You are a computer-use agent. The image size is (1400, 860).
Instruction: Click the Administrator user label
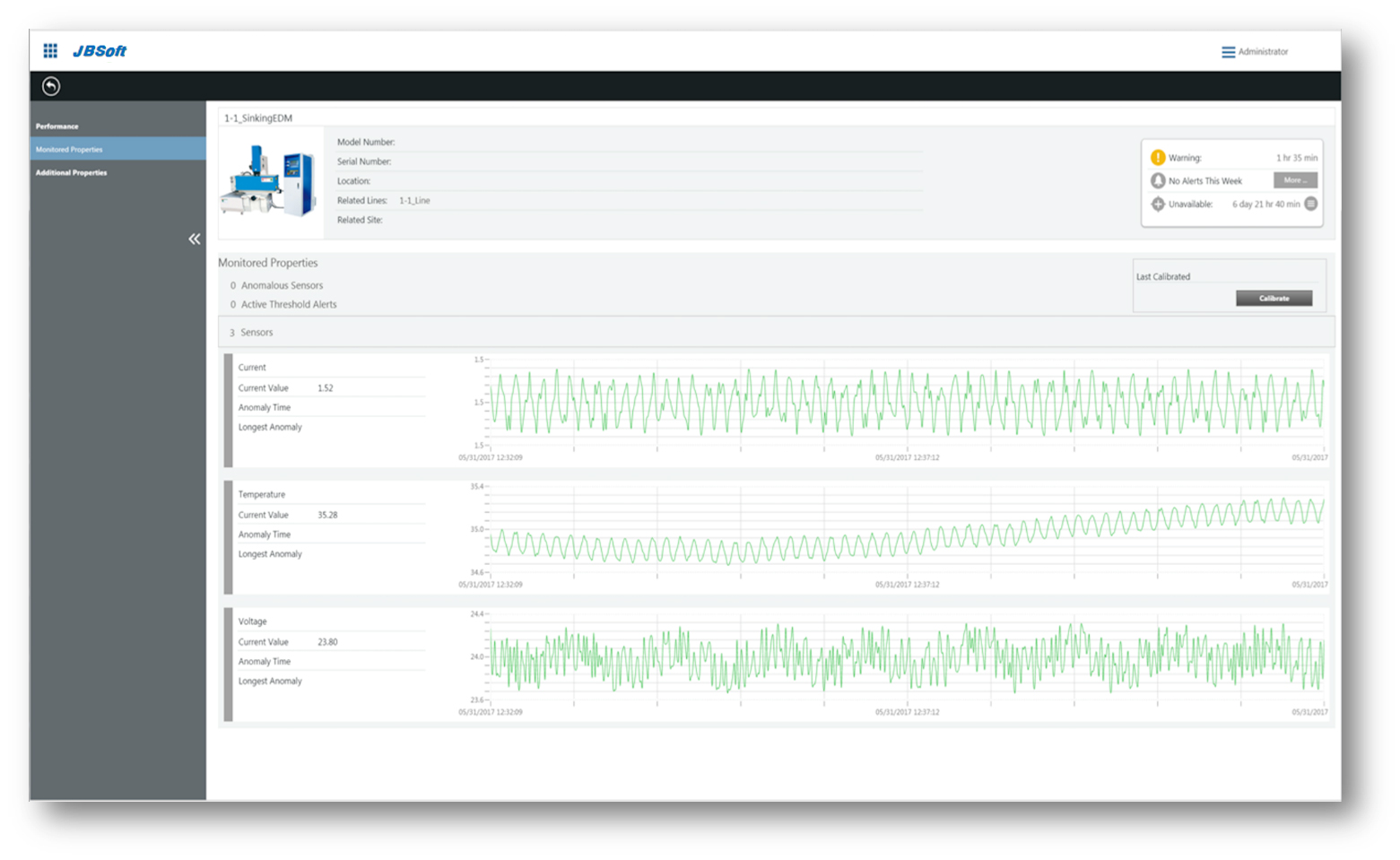tap(1263, 52)
